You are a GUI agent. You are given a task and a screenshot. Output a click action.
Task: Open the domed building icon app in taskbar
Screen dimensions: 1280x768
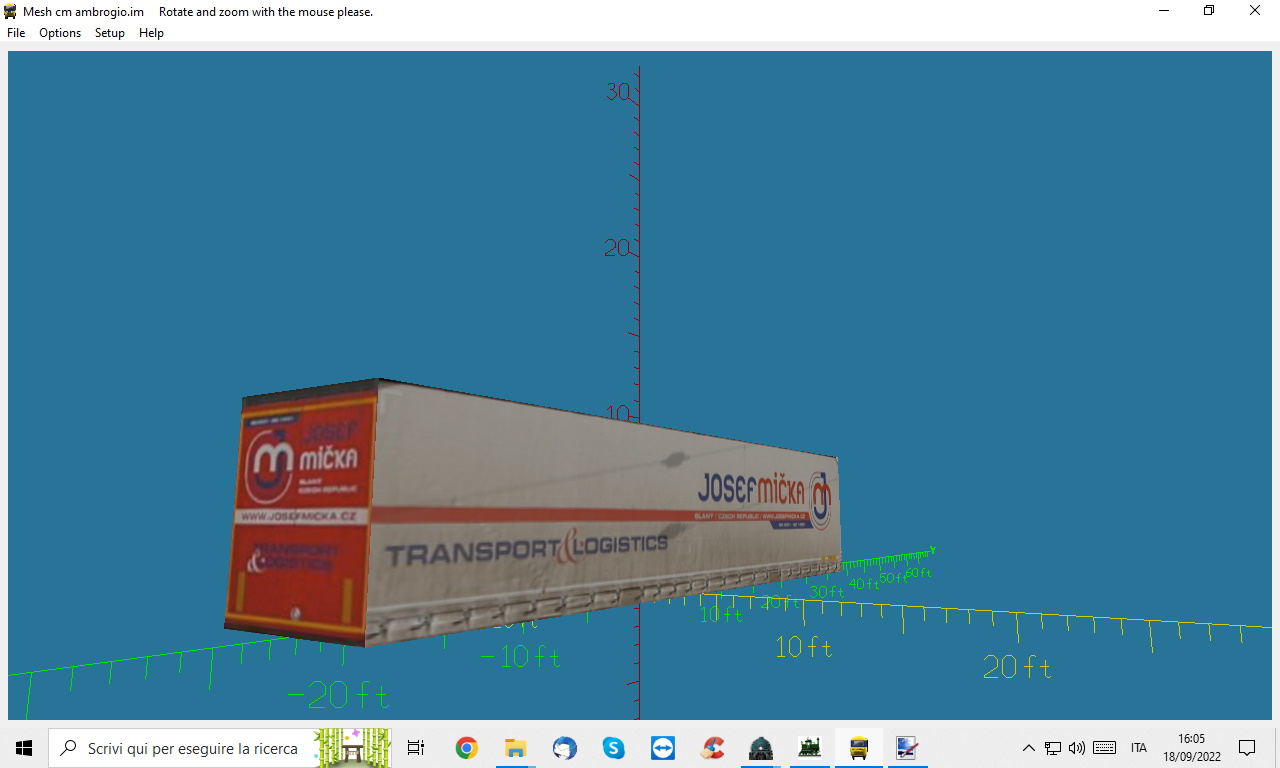tap(761, 748)
